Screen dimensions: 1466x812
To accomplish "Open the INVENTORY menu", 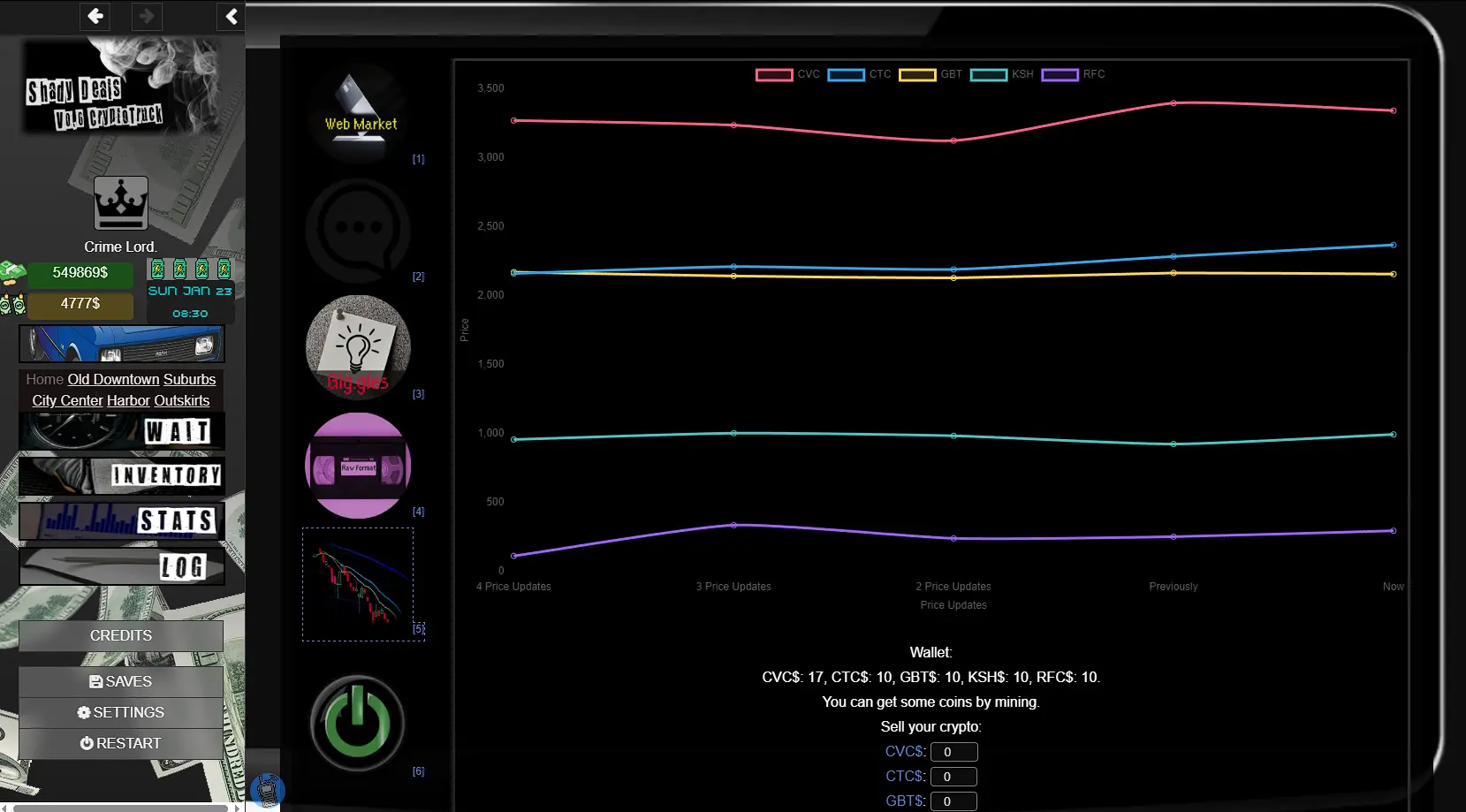I will click(122, 475).
